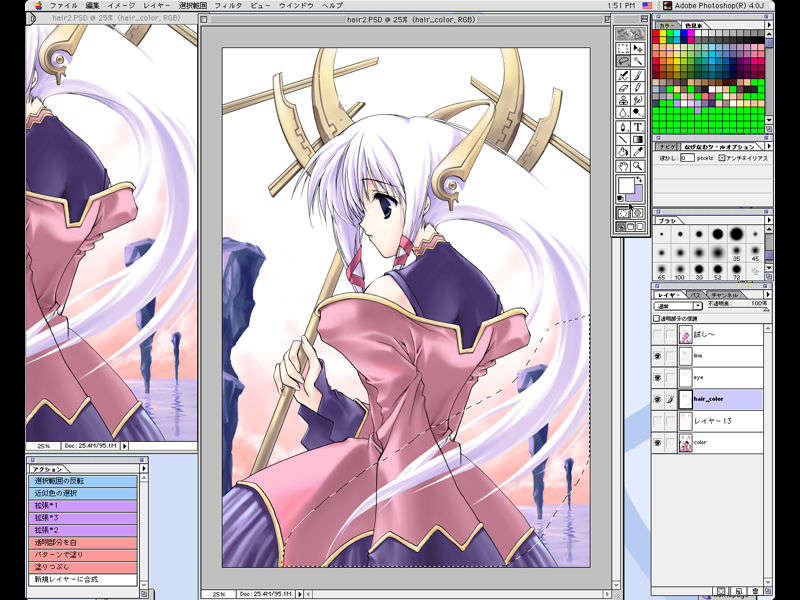
Task: Switch to Standard selection mode
Action: [623, 213]
